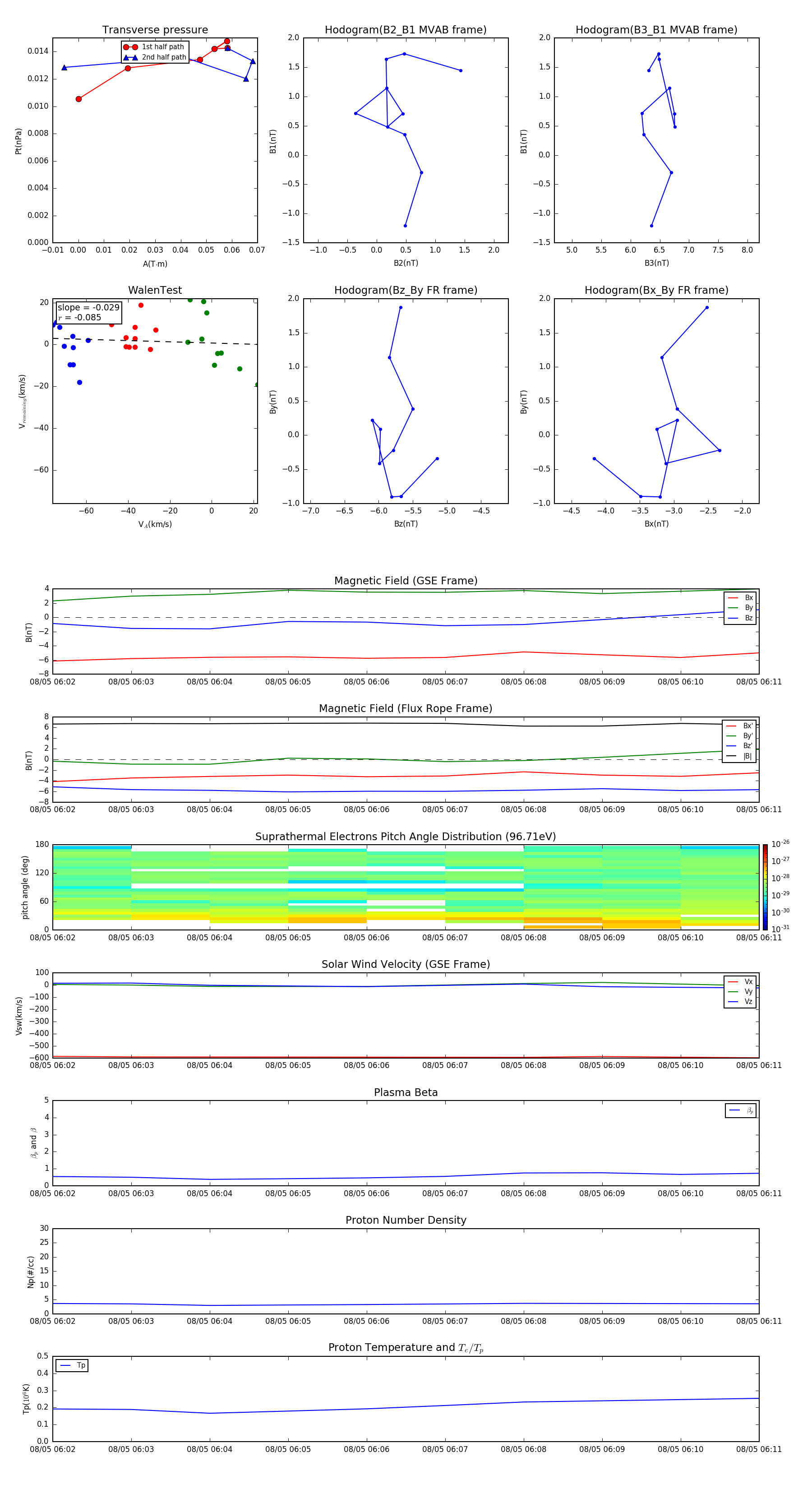The height and width of the screenshot is (1489, 812).
Task: Click '08/05 06:08' tick under Proton Number Density
Action: click(524, 1321)
